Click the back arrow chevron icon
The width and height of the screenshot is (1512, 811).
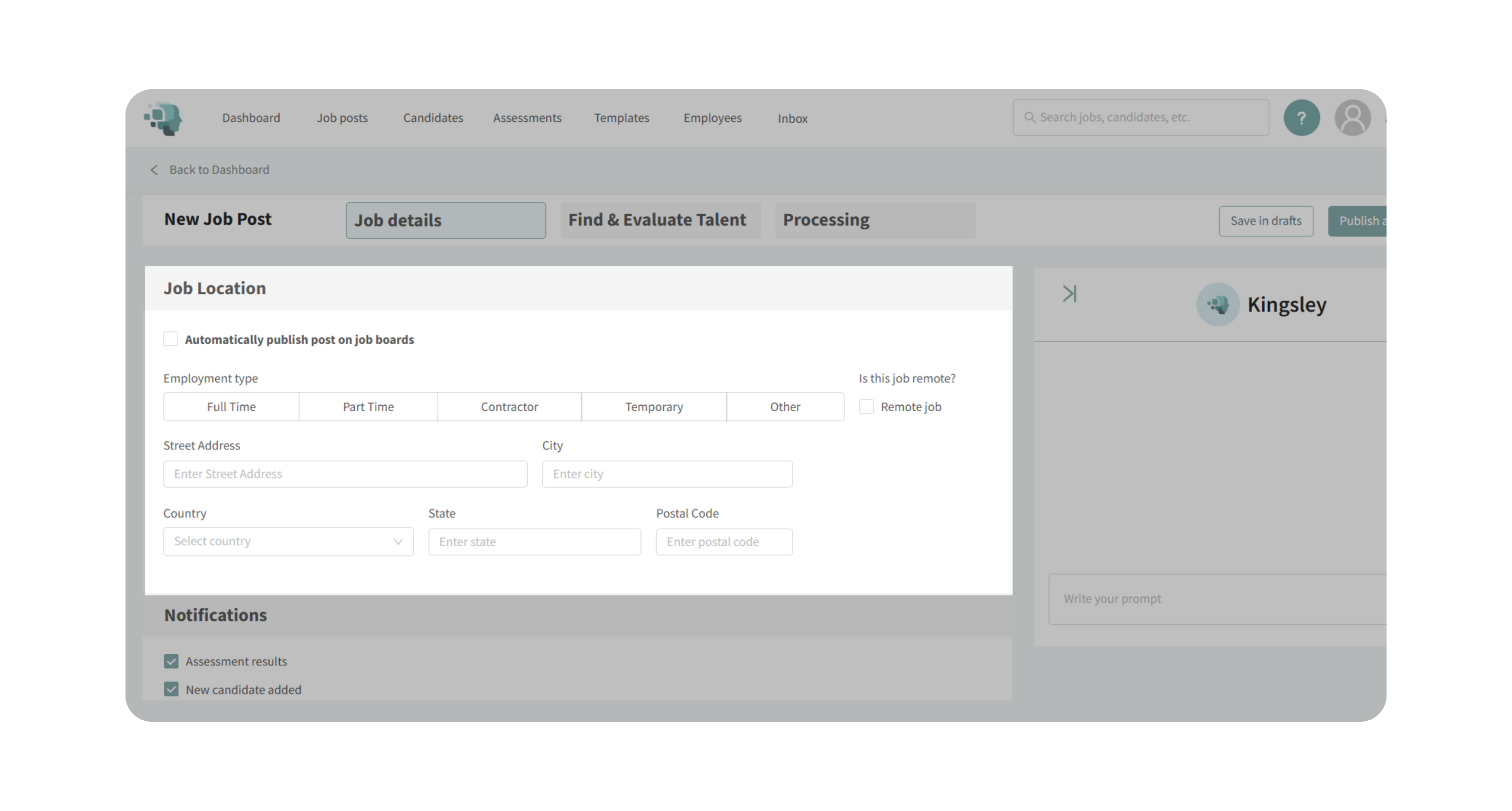(x=154, y=170)
